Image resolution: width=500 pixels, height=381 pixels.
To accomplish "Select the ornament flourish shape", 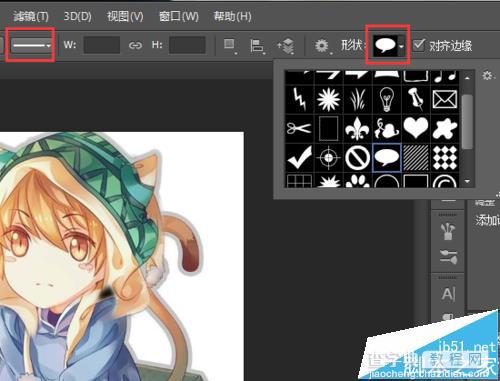I will [x=386, y=128].
